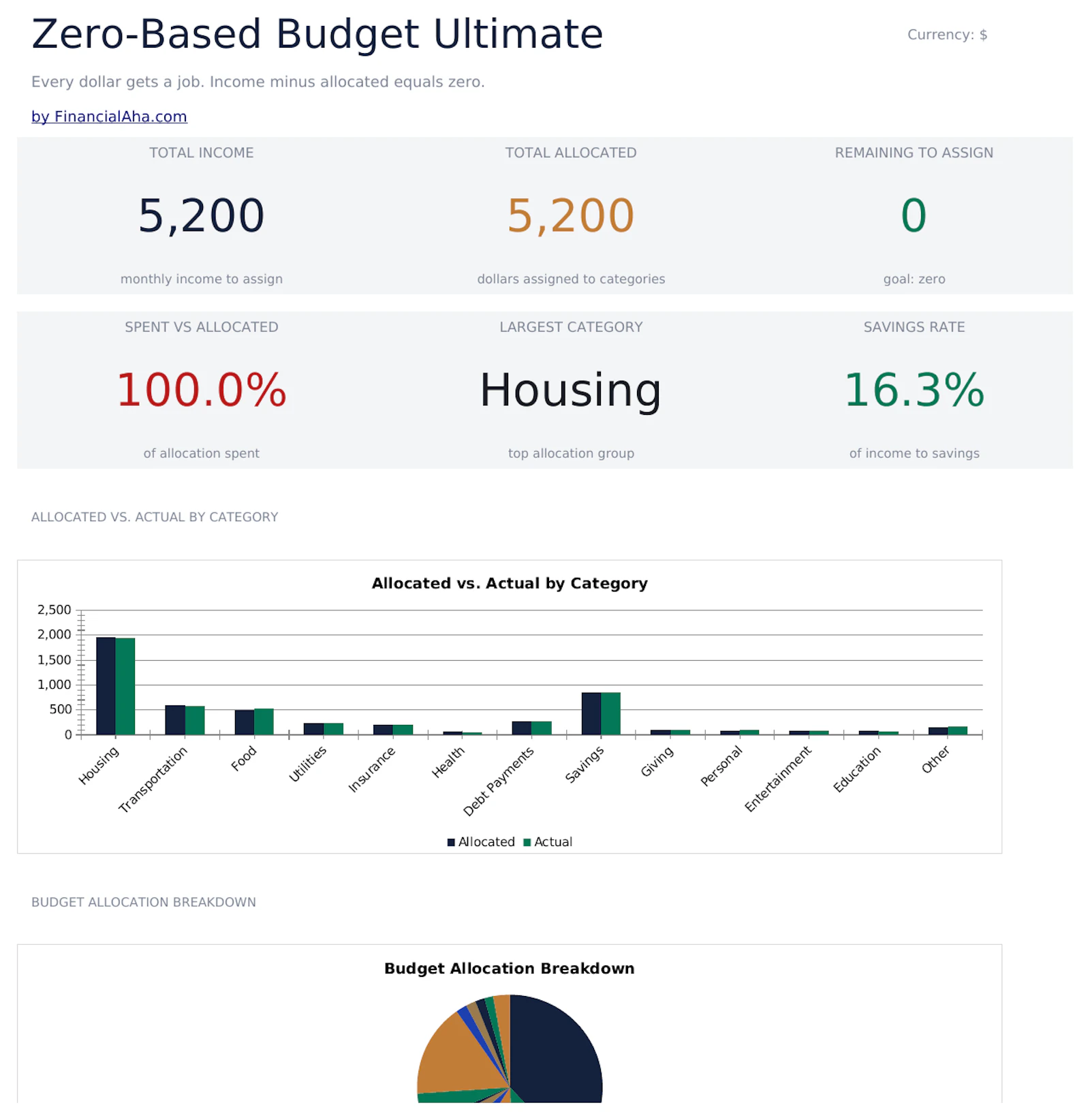1090x1120 pixels.
Task: Click the Actual legend color swatch
Action: (527, 843)
